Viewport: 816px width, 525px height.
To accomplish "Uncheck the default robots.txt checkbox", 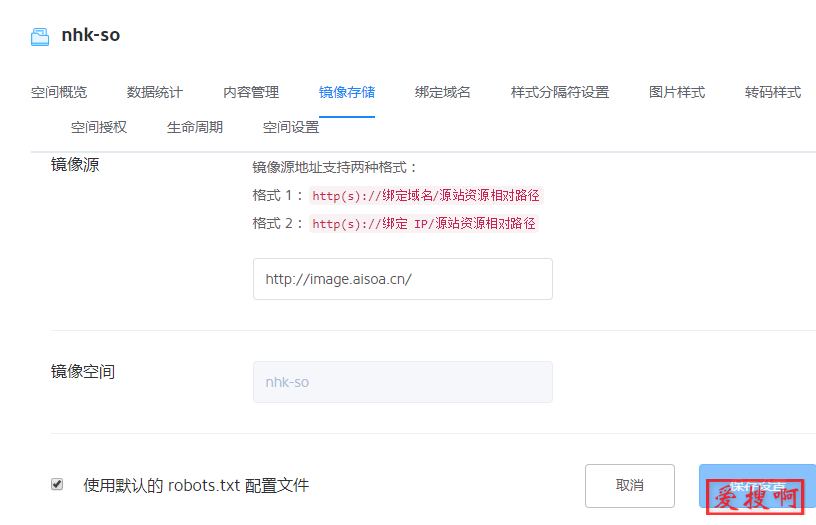I will point(57,484).
